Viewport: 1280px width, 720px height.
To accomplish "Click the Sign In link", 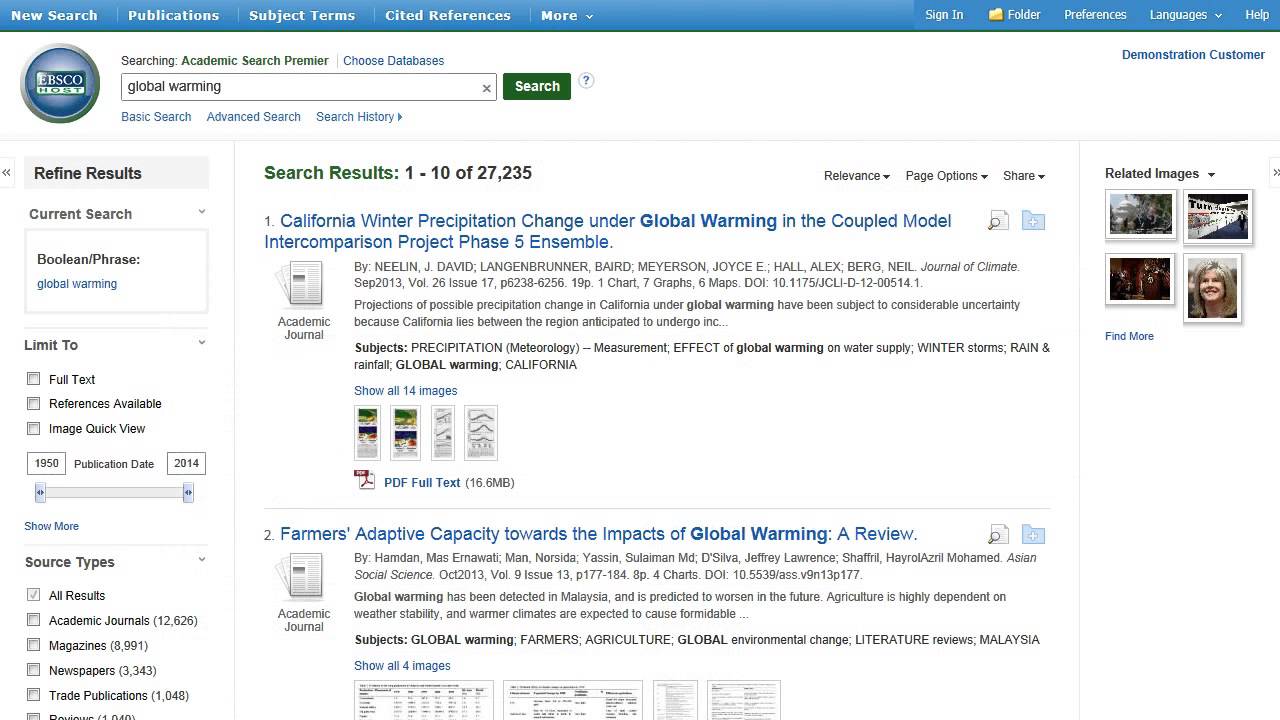I will click(x=944, y=15).
